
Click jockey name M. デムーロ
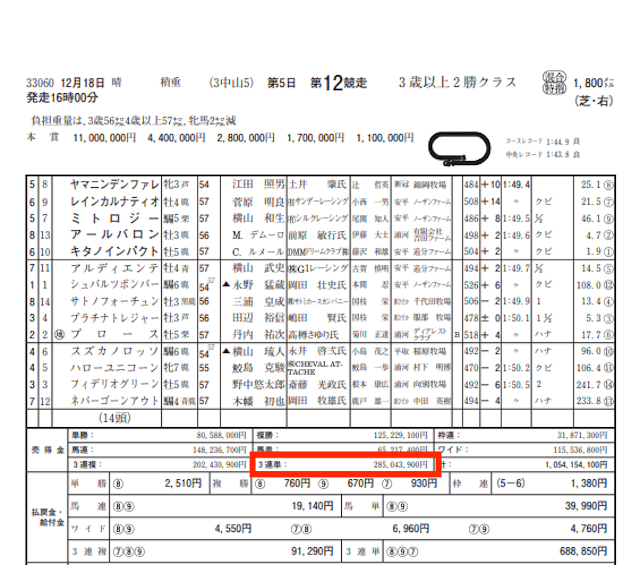(x=258, y=235)
